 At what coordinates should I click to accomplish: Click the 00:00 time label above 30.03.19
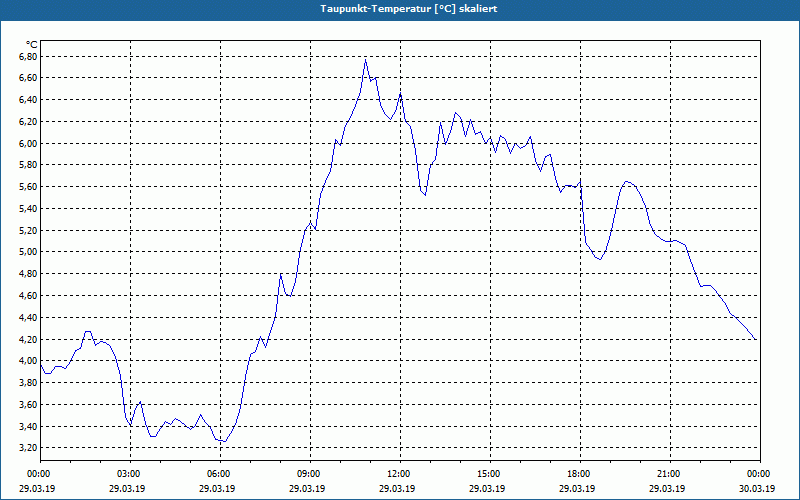(x=758, y=474)
